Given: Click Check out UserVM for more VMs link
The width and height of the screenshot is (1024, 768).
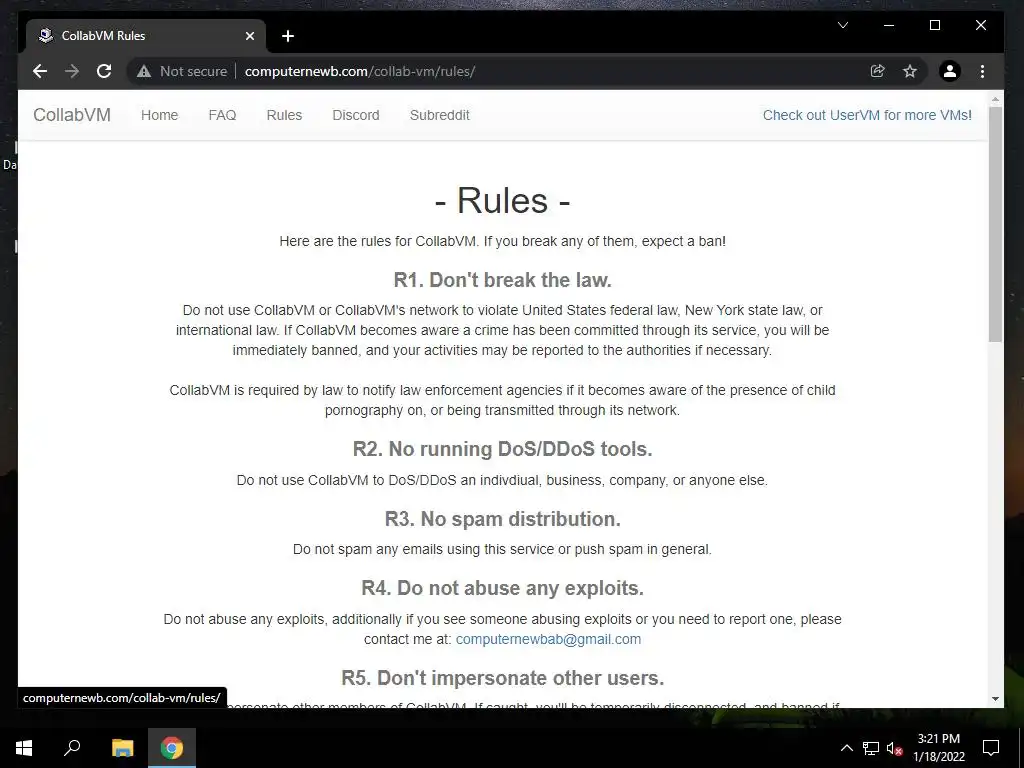Looking at the screenshot, I should coord(867,115).
